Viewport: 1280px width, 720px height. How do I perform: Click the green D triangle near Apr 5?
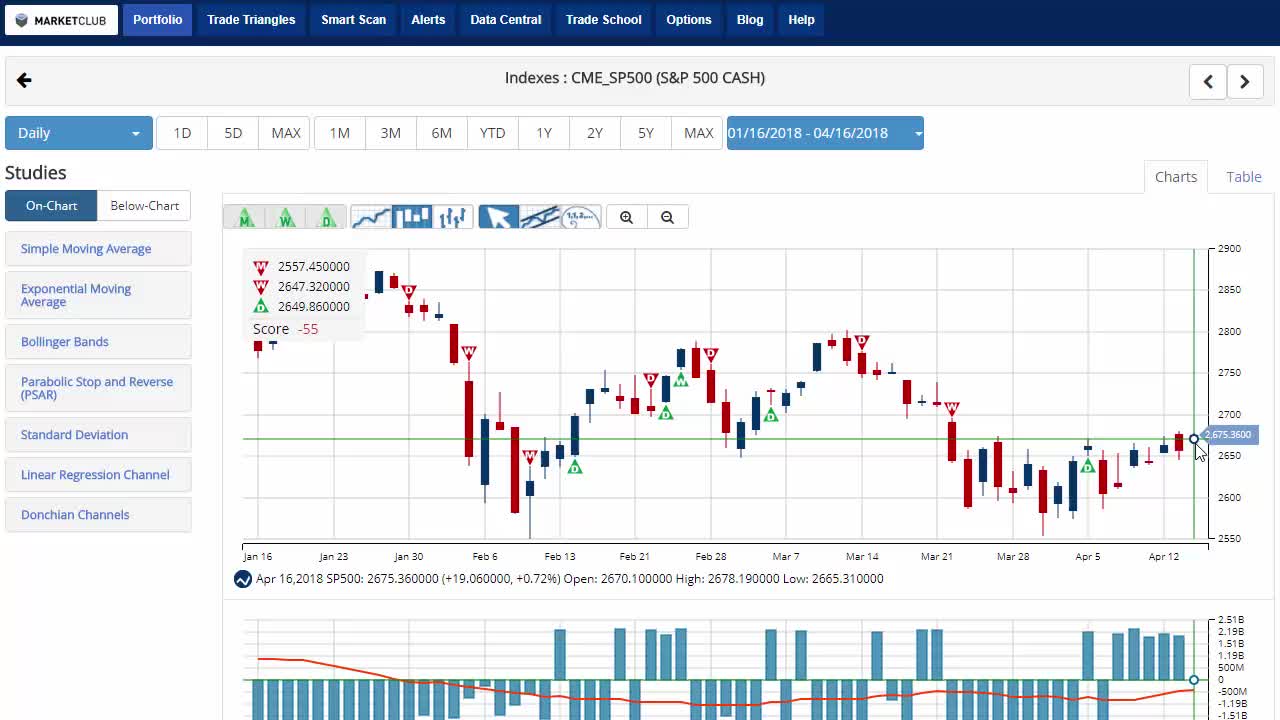click(1088, 466)
